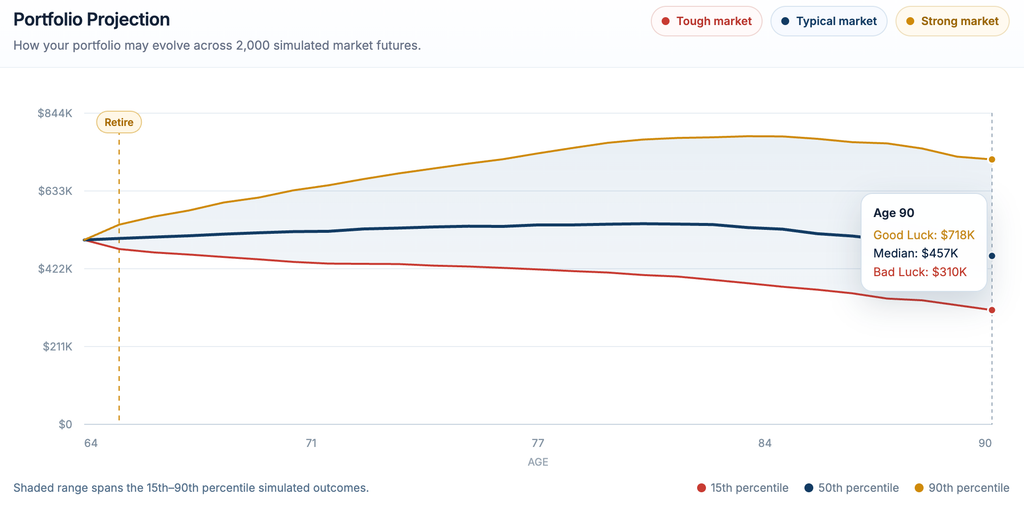Viewport: 1024px width, 505px height.
Task: Click the $633K y-axis label
Action: [55, 191]
